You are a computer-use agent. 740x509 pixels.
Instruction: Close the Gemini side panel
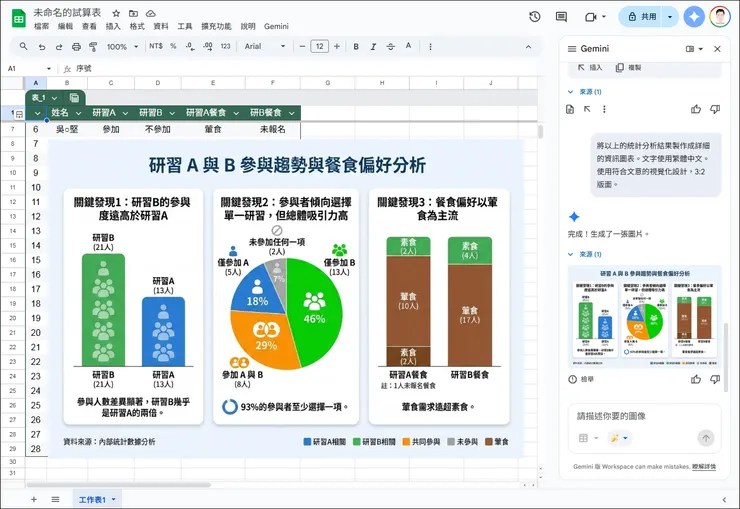pyautogui.click(x=717, y=49)
